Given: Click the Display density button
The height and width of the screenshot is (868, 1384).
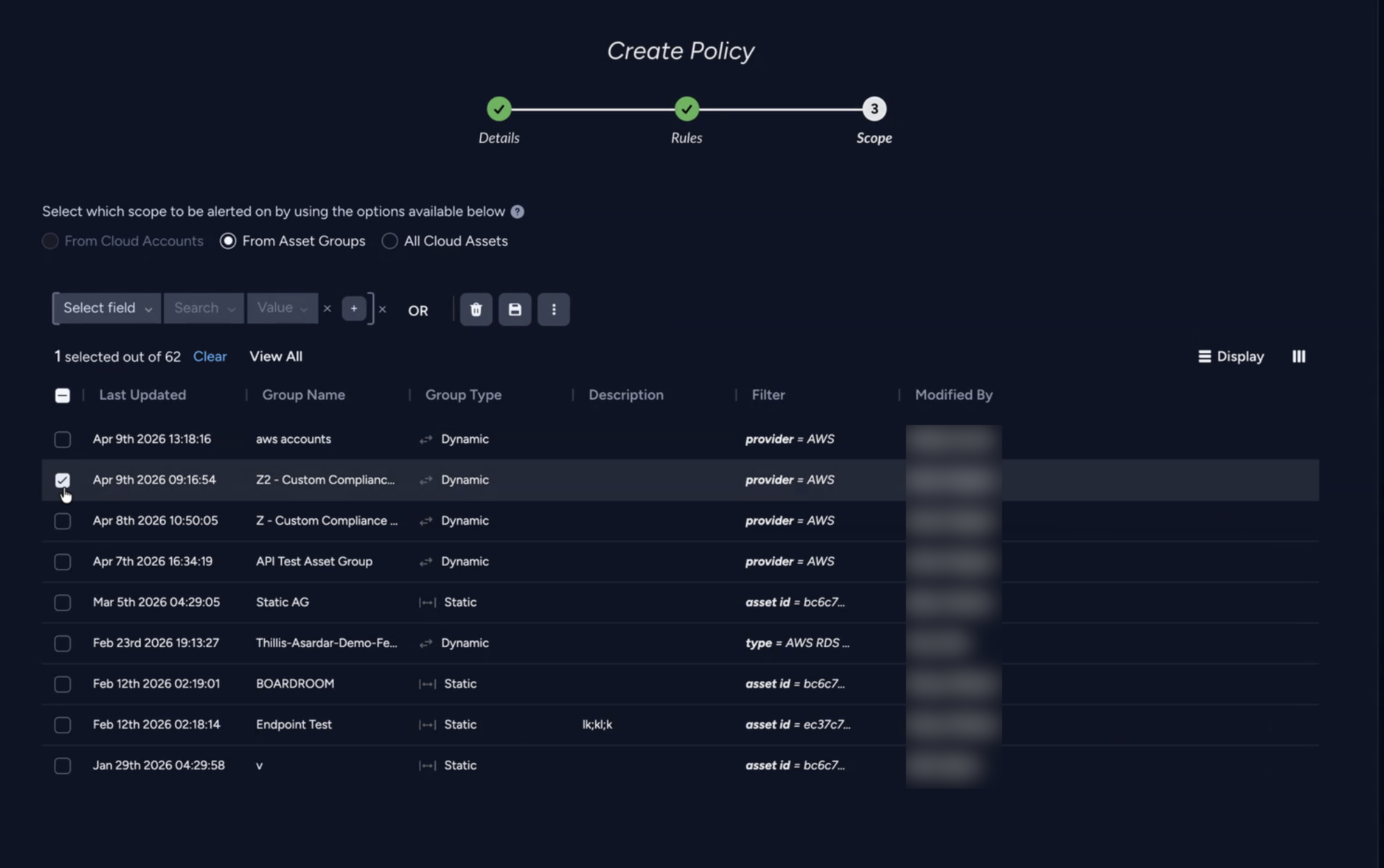Looking at the screenshot, I should pos(1231,357).
